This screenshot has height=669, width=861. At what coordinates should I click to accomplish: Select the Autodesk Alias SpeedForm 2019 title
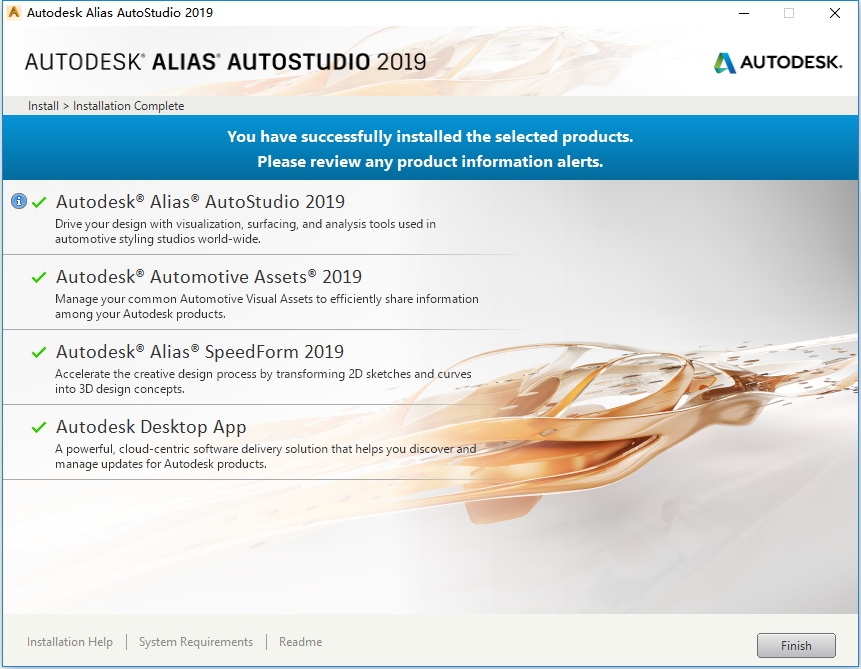coord(200,352)
